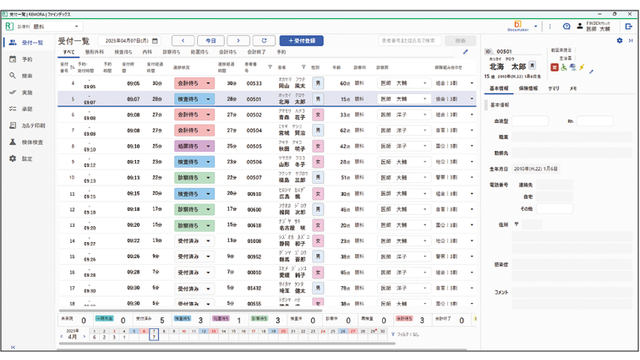The image size is (640, 360).
Task: Collapse sidebar with bottom-left arrow icon
Action: point(13,347)
